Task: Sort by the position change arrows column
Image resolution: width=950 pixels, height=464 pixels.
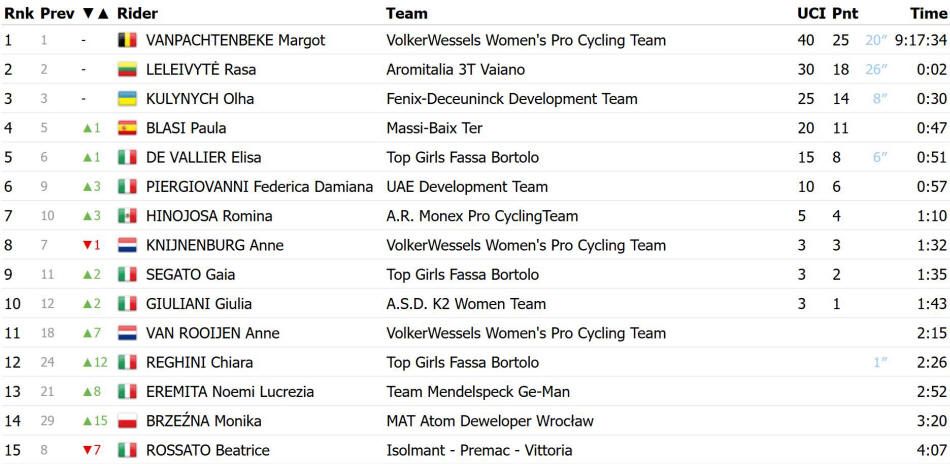Action: (x=95, y=13)
